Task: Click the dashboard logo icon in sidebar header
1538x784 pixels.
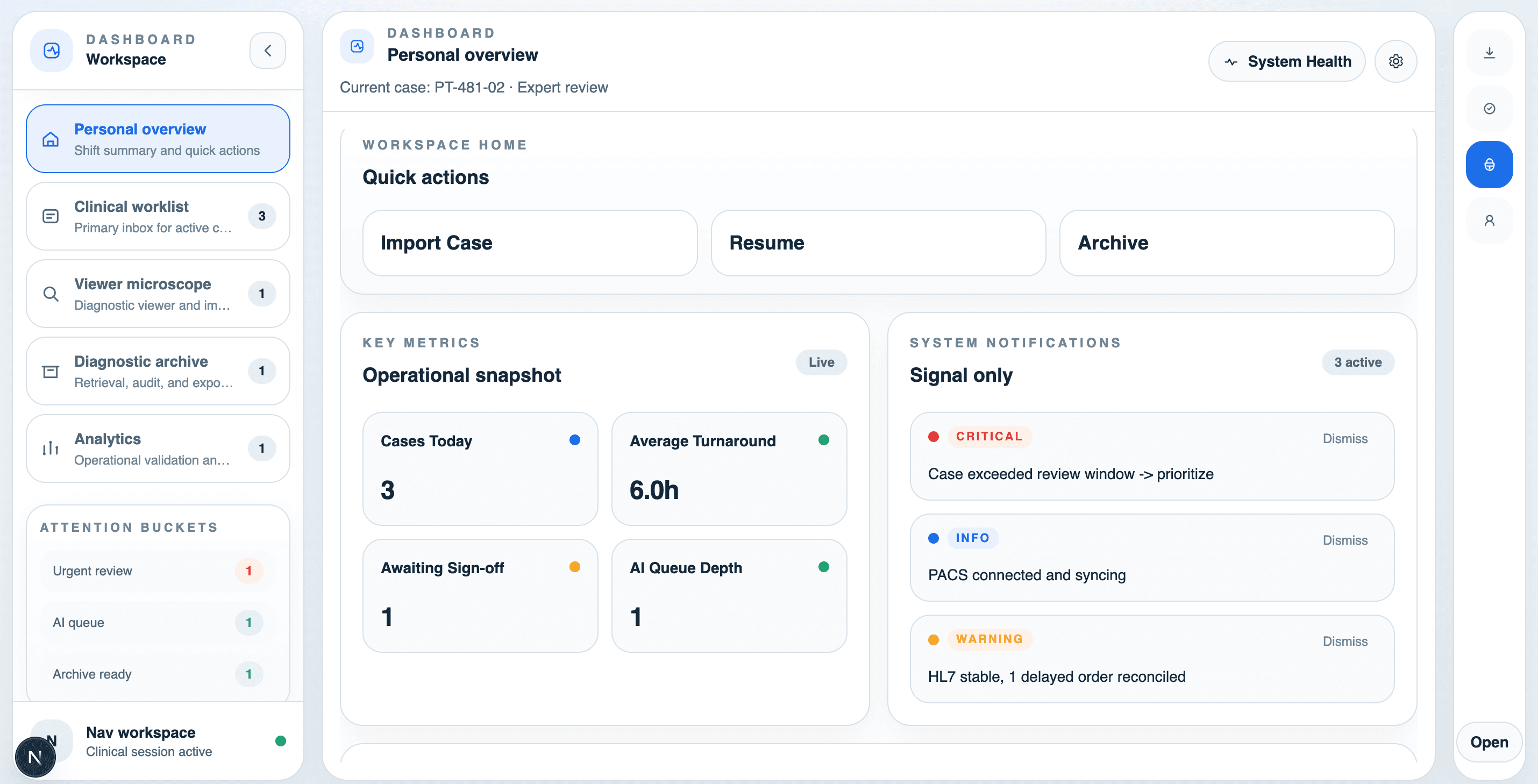Action: 52,51
